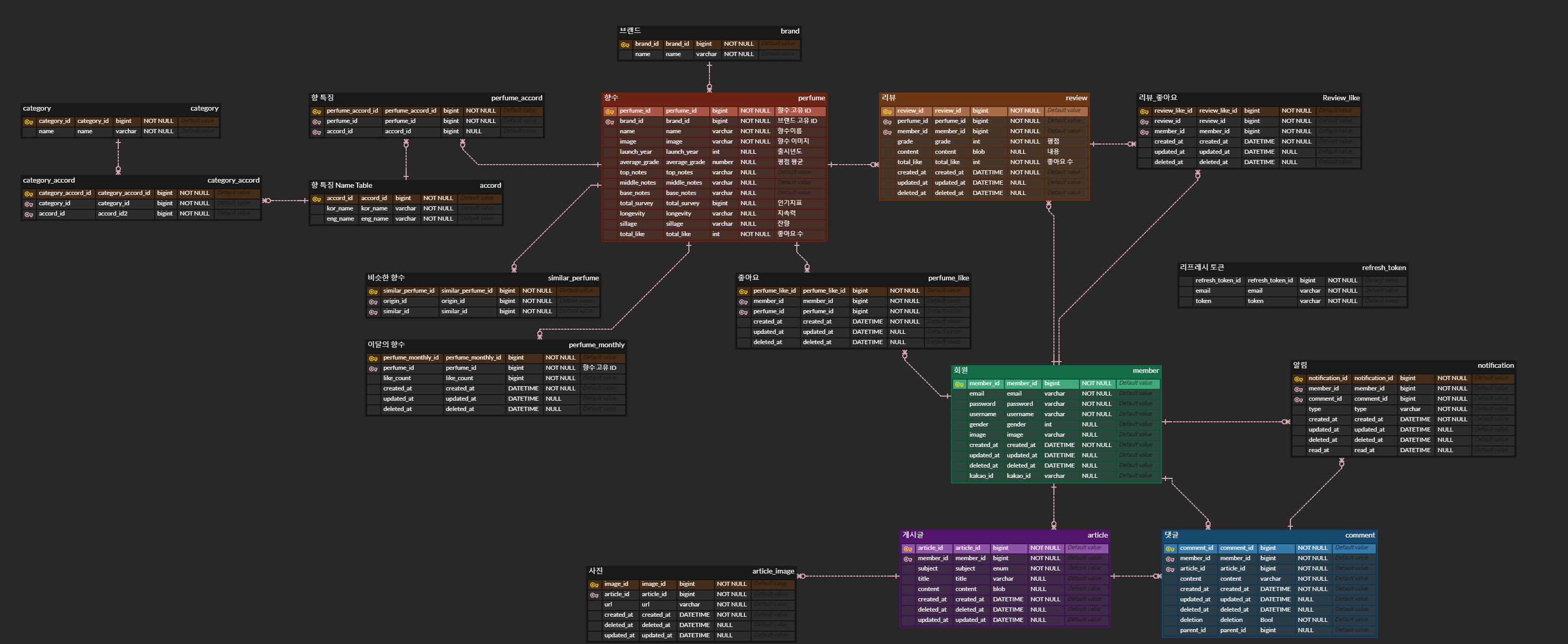The width and height of the screenshot is (1568, 644).
Task: Click the article table header
Action: 1005,535
